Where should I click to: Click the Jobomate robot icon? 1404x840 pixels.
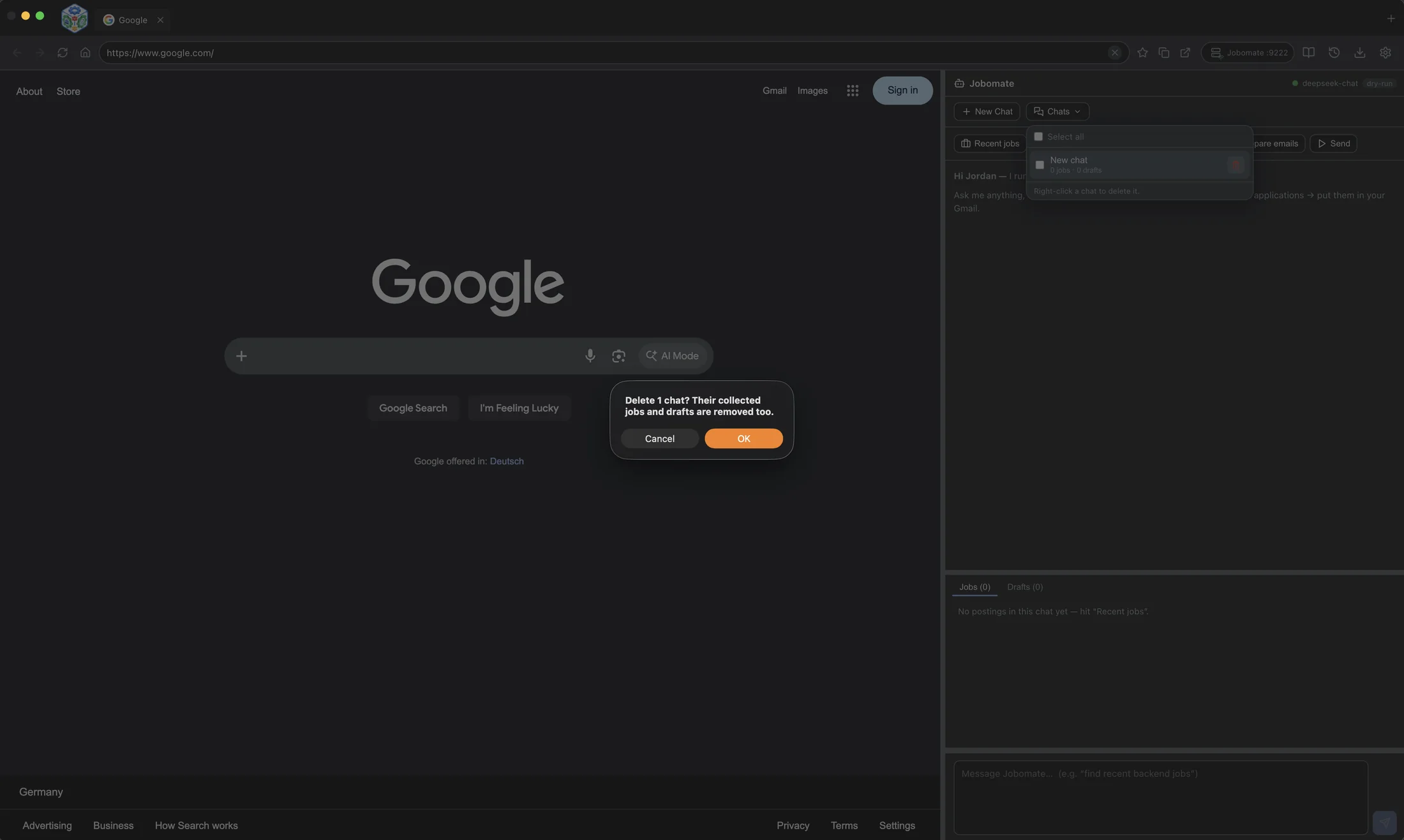pyautogui.click(x=959, y=84)
